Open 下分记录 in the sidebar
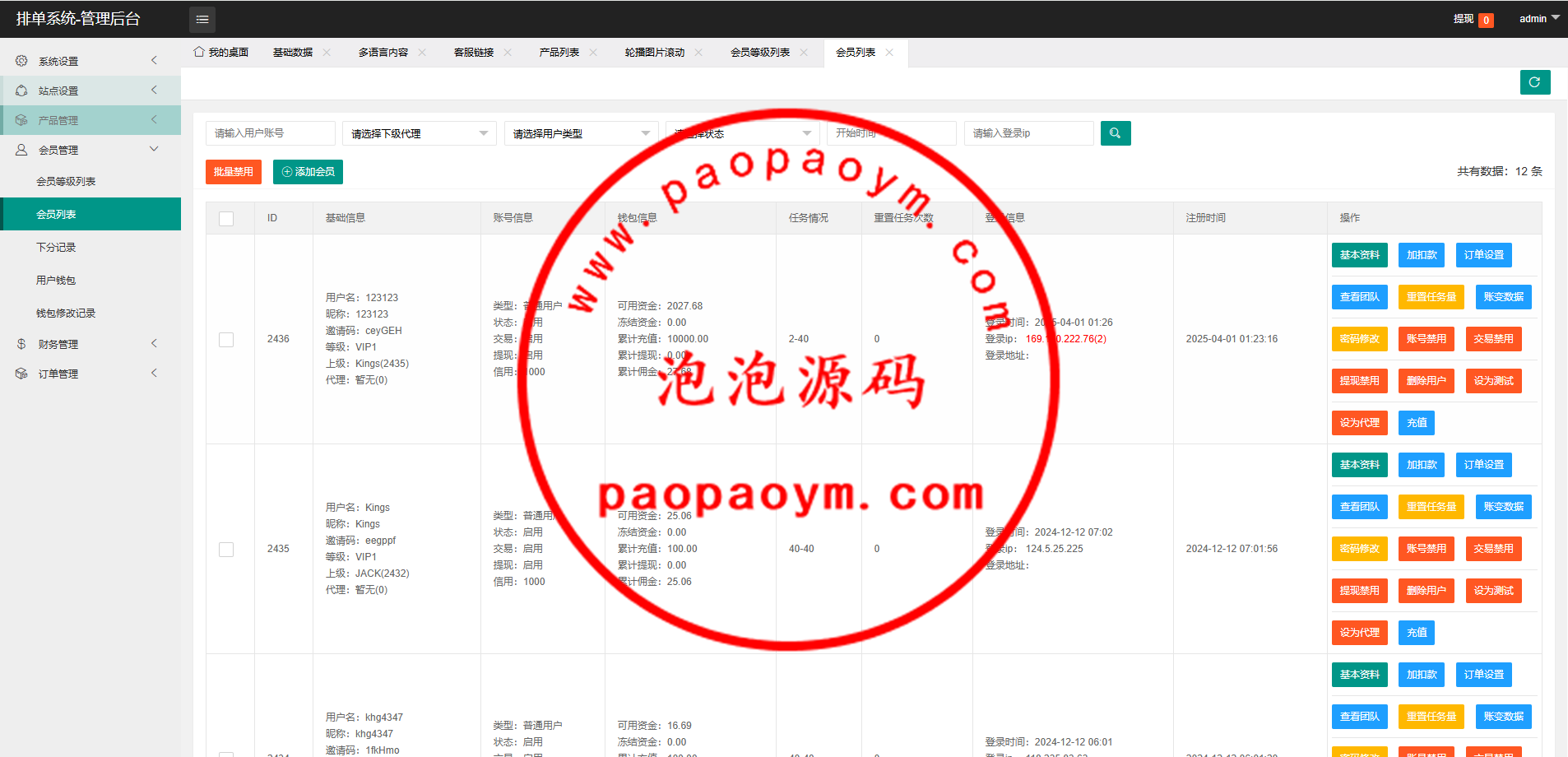 [90, 247]
